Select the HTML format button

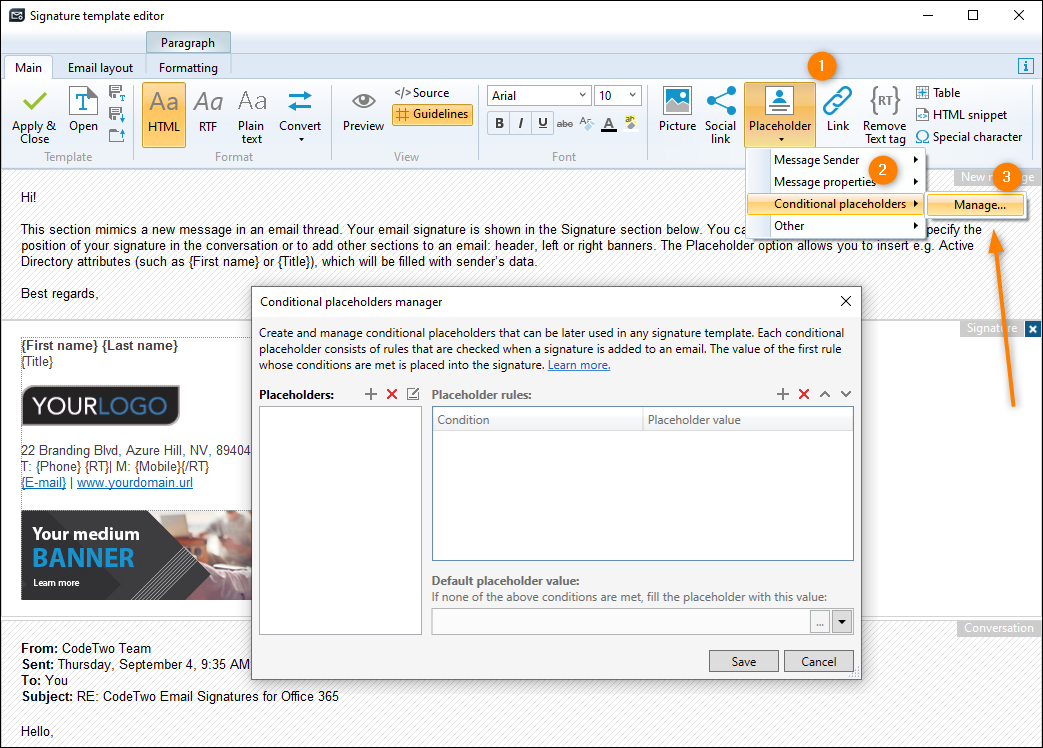point(164,114)
